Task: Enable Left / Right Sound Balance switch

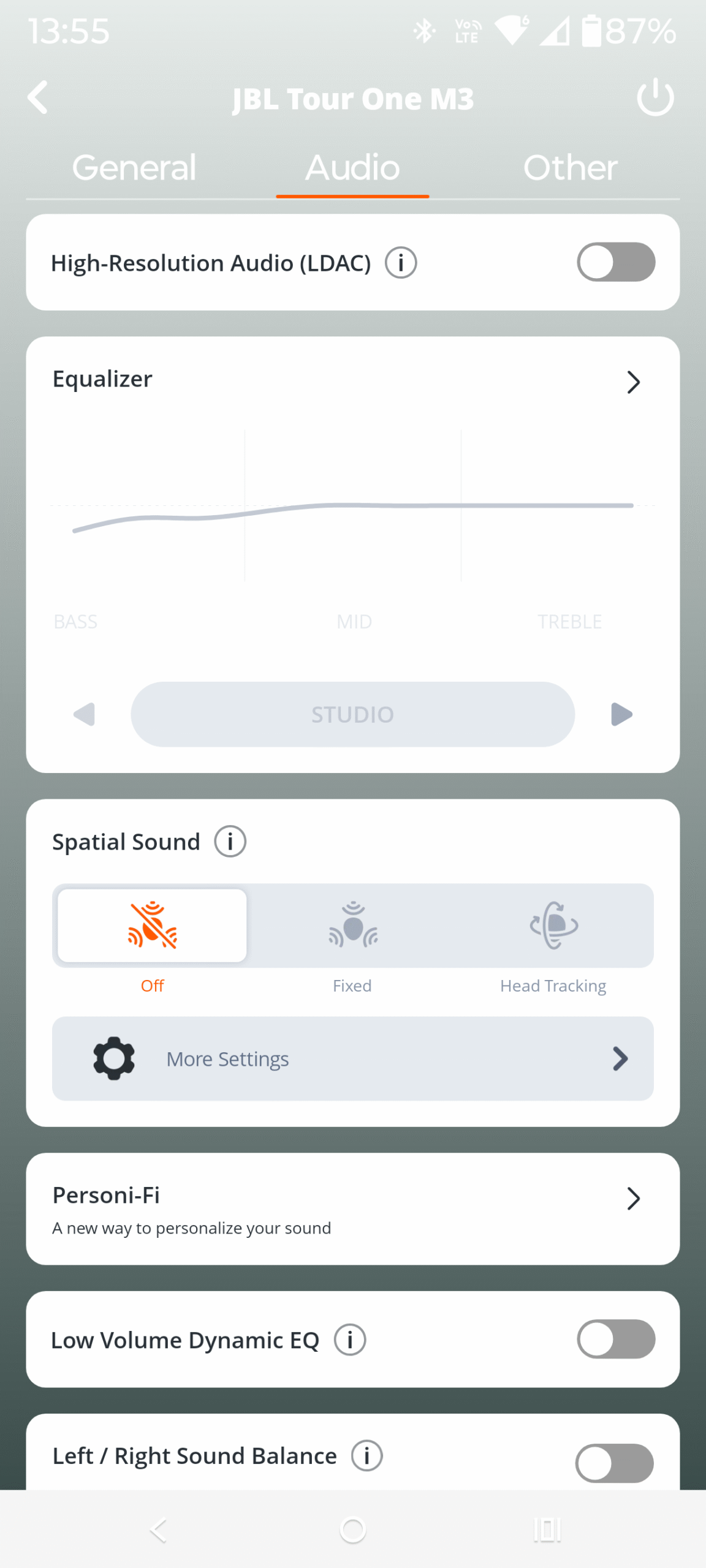Action: [615, 1463]
